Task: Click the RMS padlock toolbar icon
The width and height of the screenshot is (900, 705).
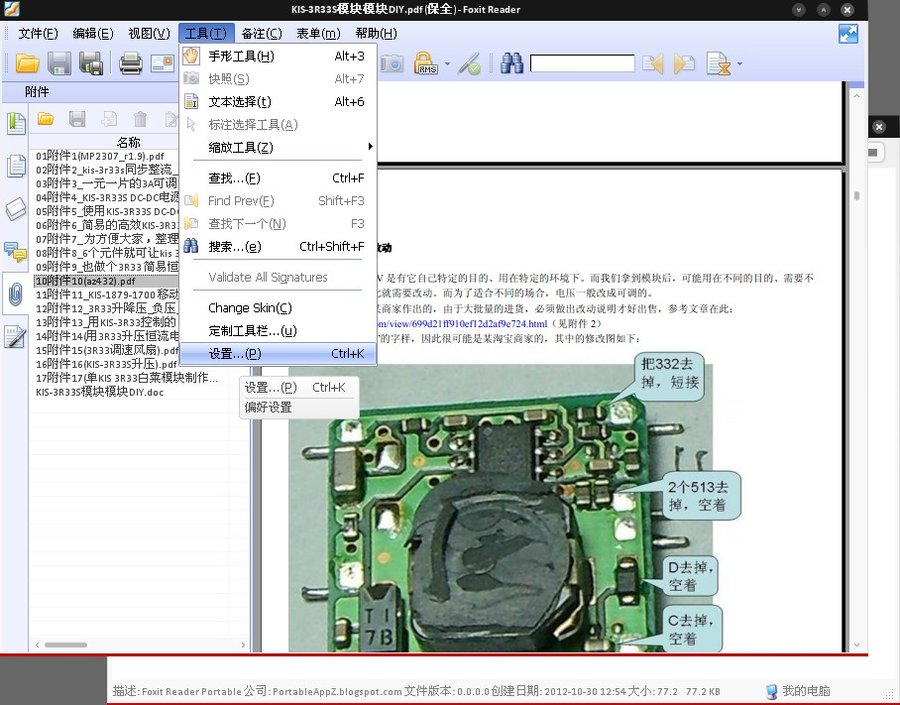Action: (424, 64)
